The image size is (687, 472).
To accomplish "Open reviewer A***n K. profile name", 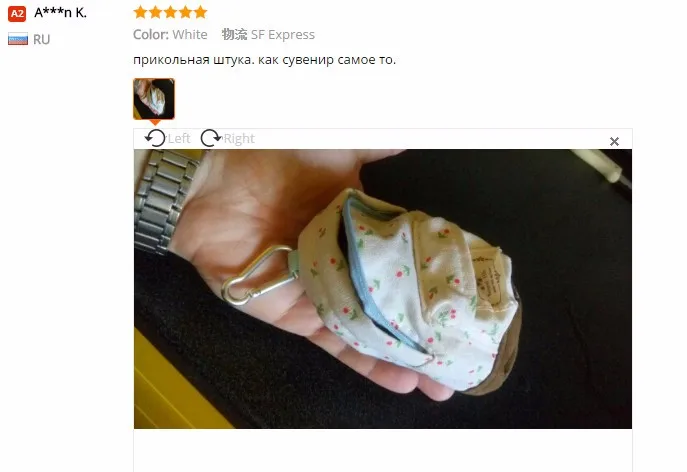I will pos(60,13).
